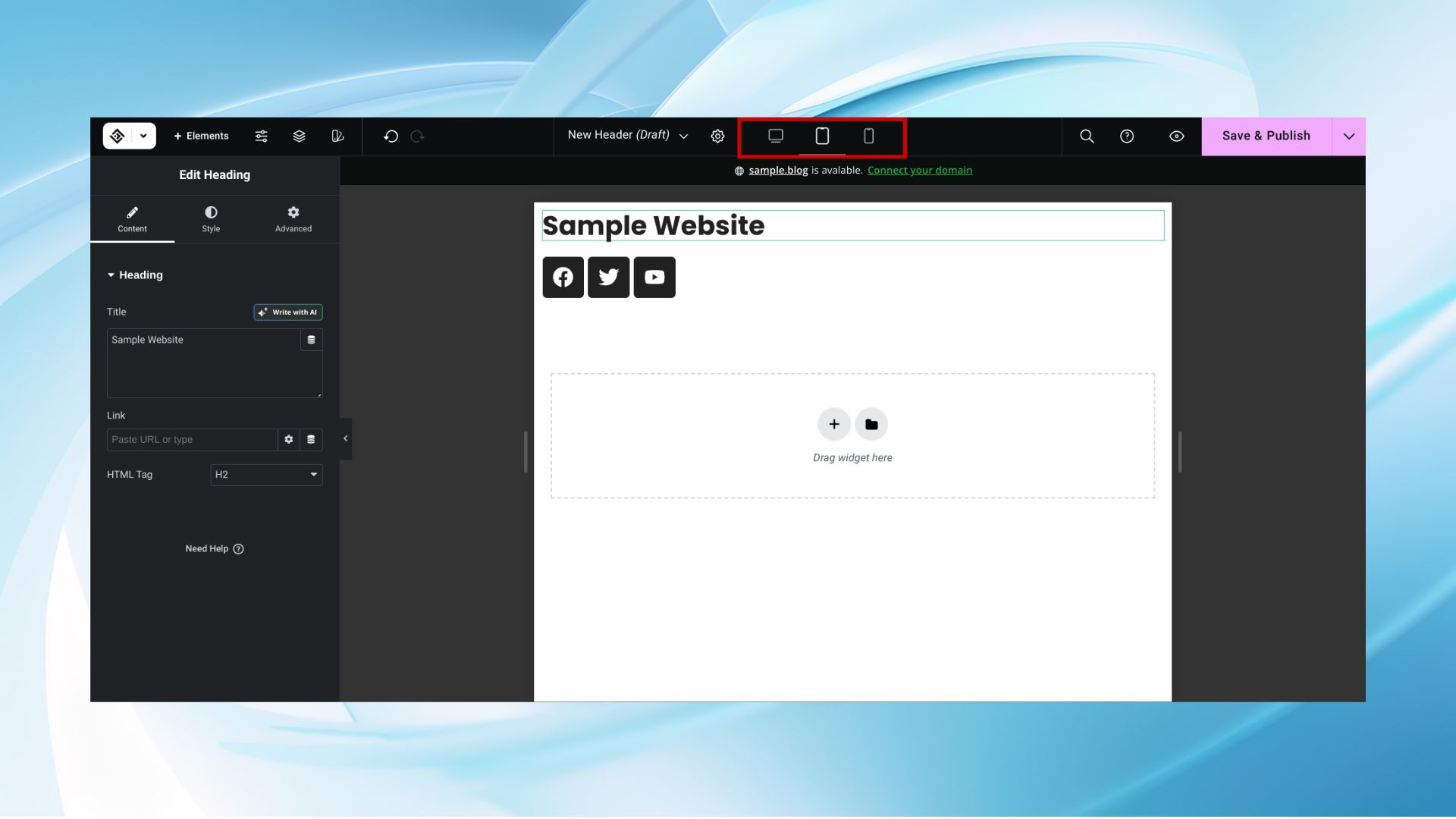Click the Write with AI button

pos(288,312)
